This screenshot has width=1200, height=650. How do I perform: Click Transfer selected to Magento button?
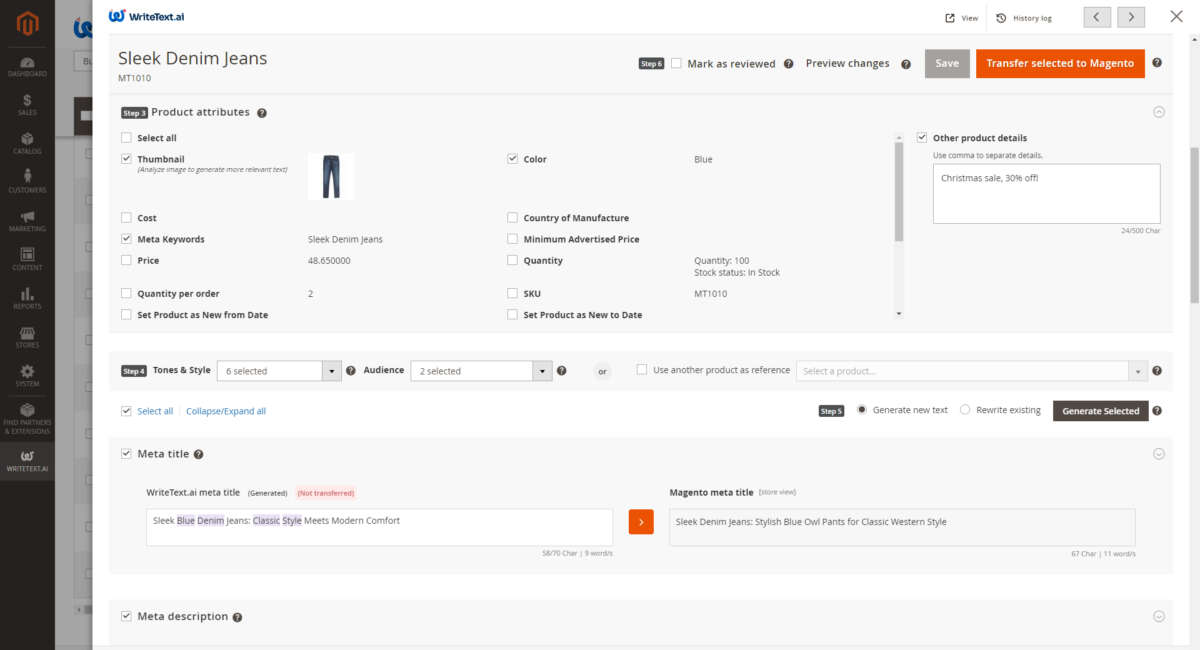pos(1060,63)
